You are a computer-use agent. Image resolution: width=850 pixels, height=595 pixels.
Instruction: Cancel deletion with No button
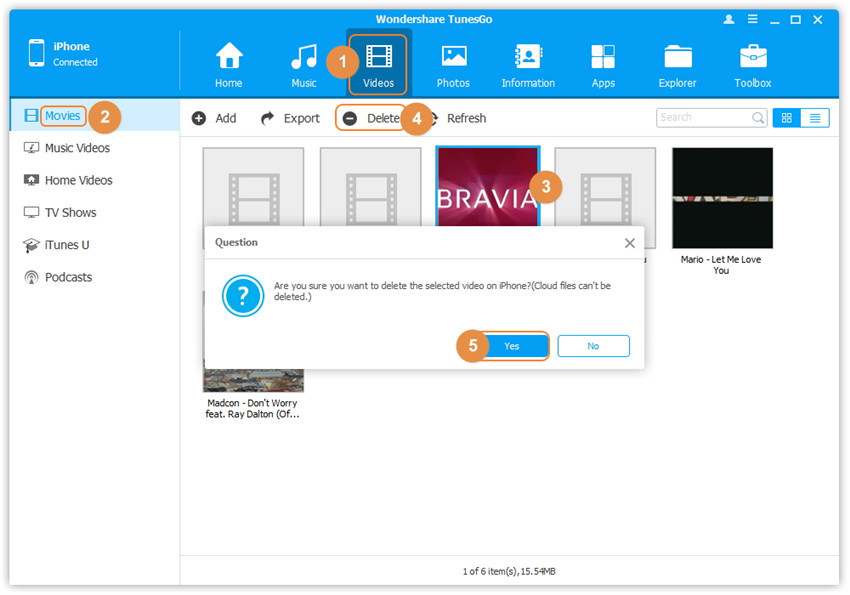tap(593, 346)
